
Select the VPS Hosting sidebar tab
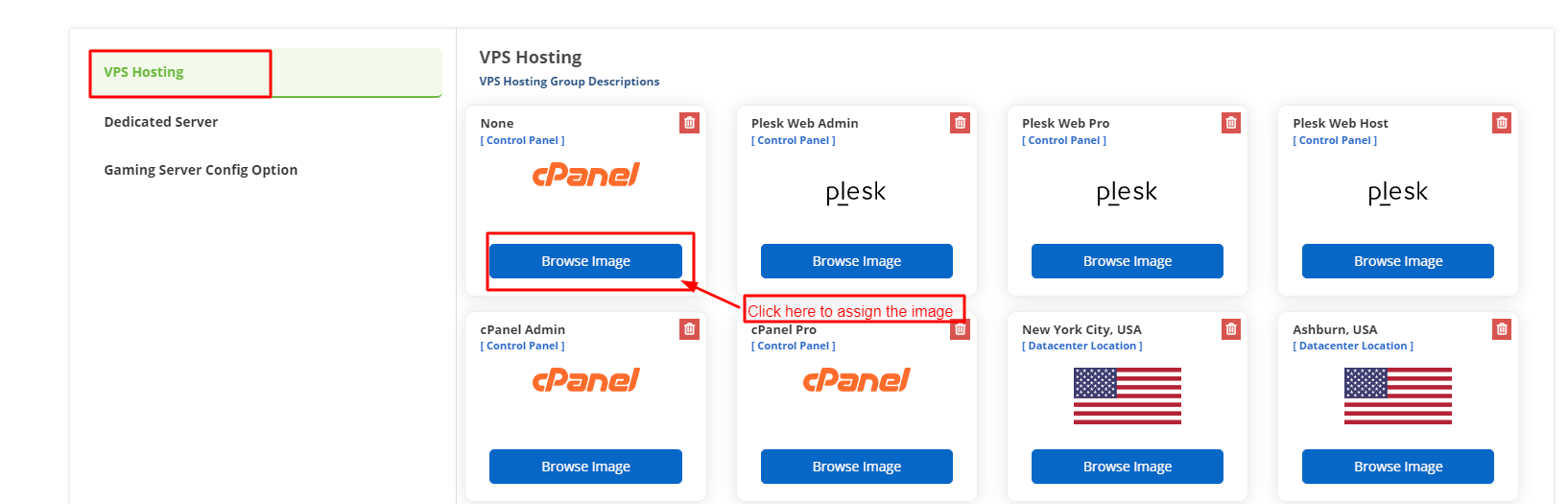[144, 72]
